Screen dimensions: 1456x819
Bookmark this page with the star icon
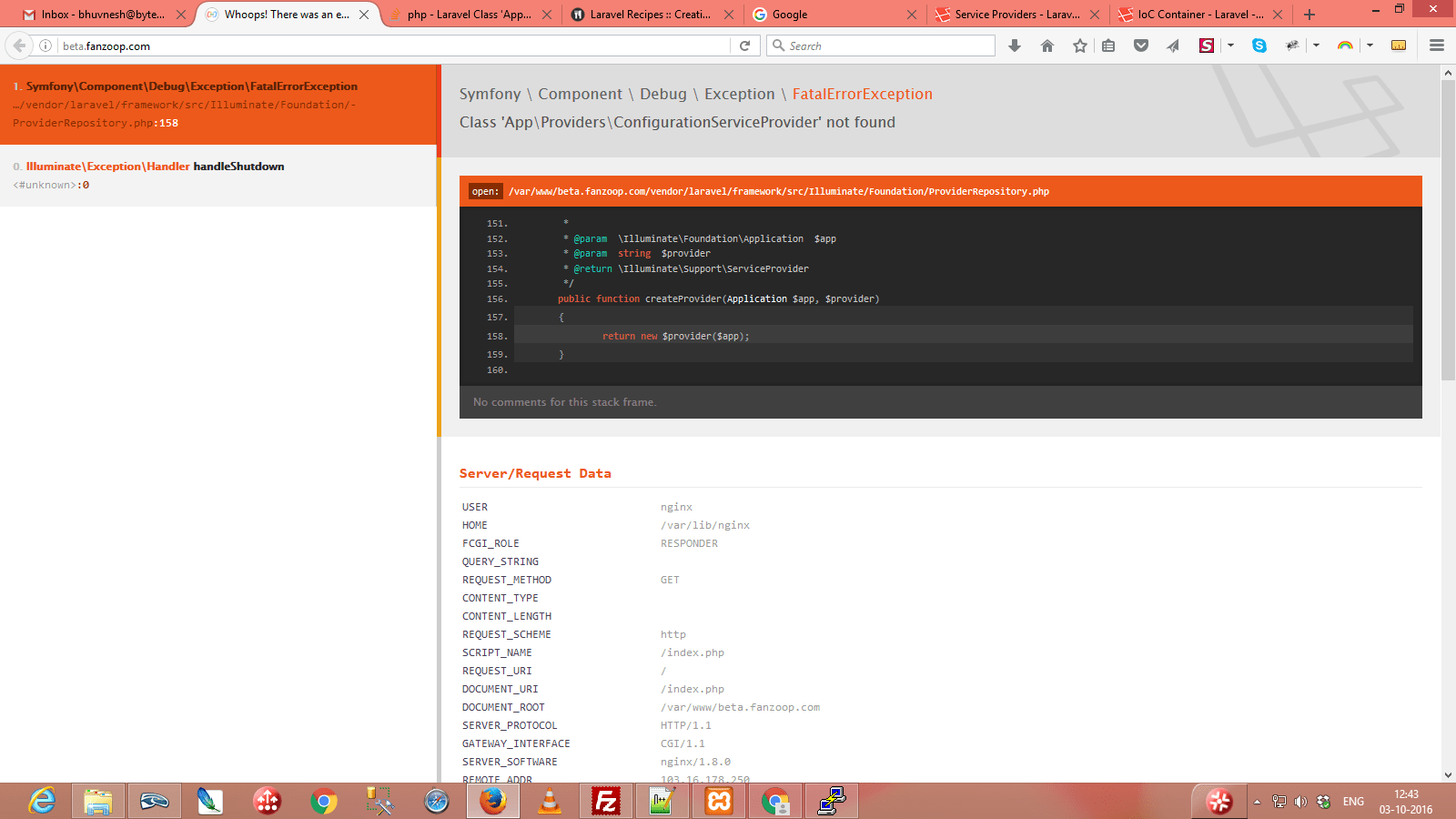[x=1079, y=45]
